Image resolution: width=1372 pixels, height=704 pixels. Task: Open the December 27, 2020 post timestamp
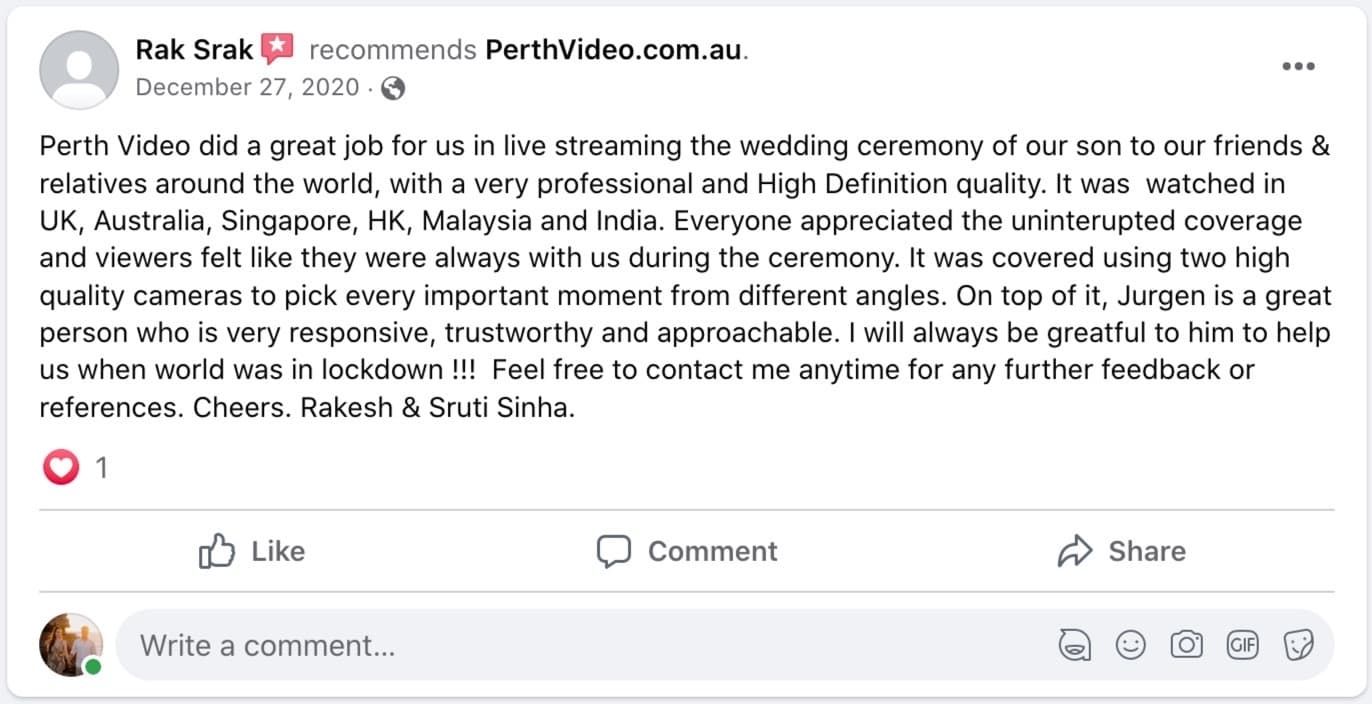tap(247, 87)
